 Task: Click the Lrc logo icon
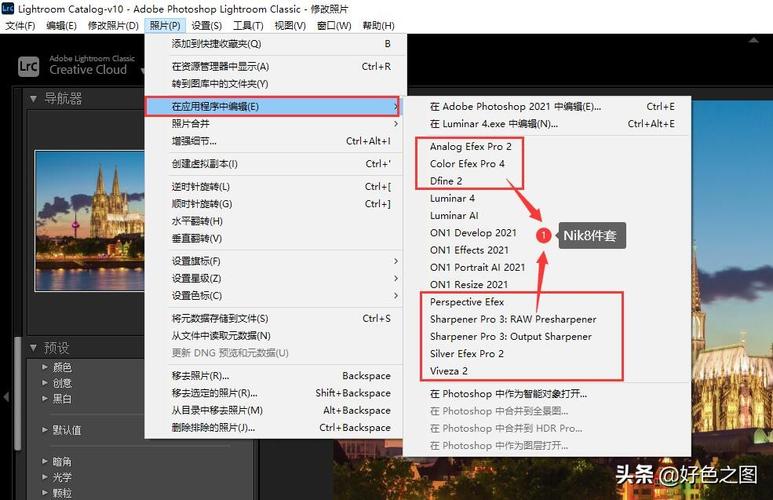click(28, 66)
